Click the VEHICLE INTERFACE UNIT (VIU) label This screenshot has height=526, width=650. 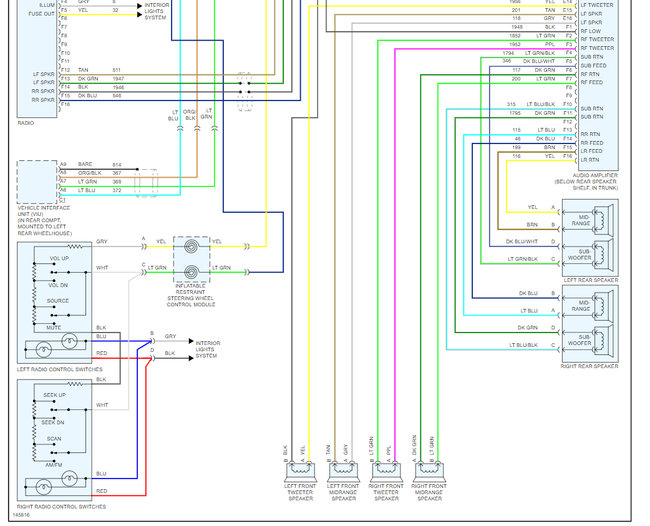(x=44, y=221)
